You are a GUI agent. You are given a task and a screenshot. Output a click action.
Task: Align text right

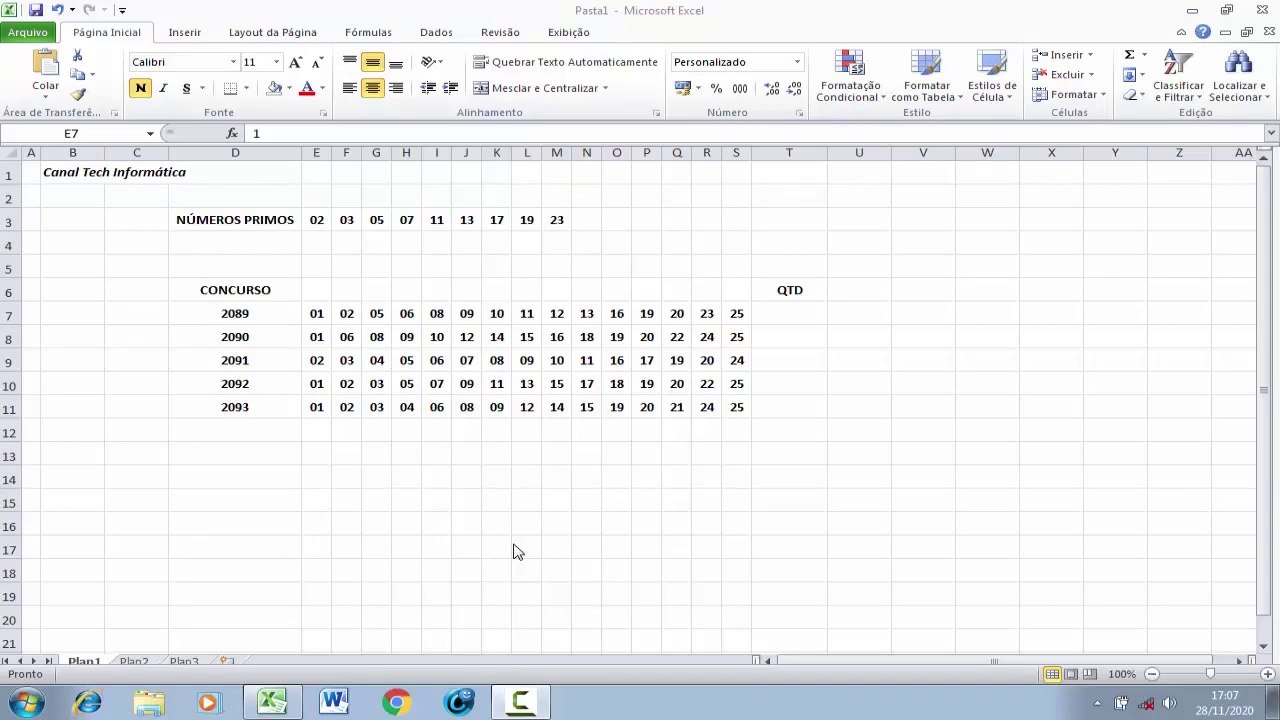coord(396,88)
